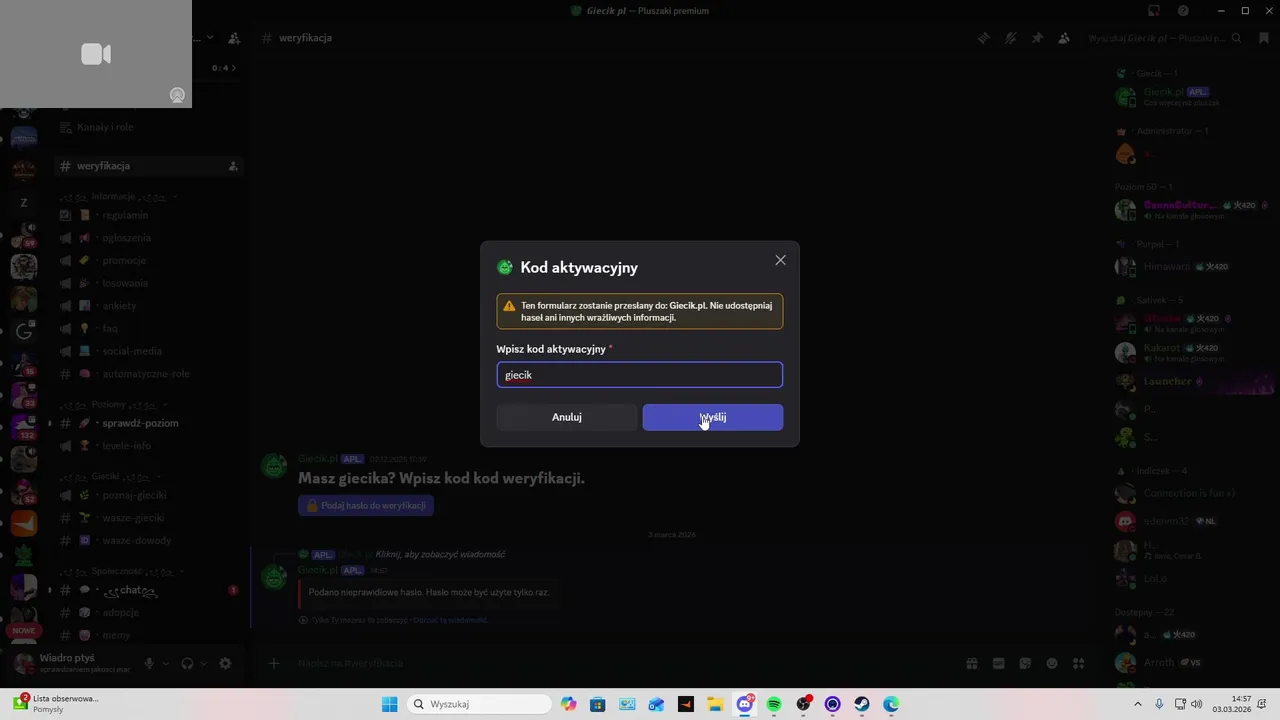This screenshot has height=720, width=1280.
Task: Click the activation code input field
Action: [640, 375]
